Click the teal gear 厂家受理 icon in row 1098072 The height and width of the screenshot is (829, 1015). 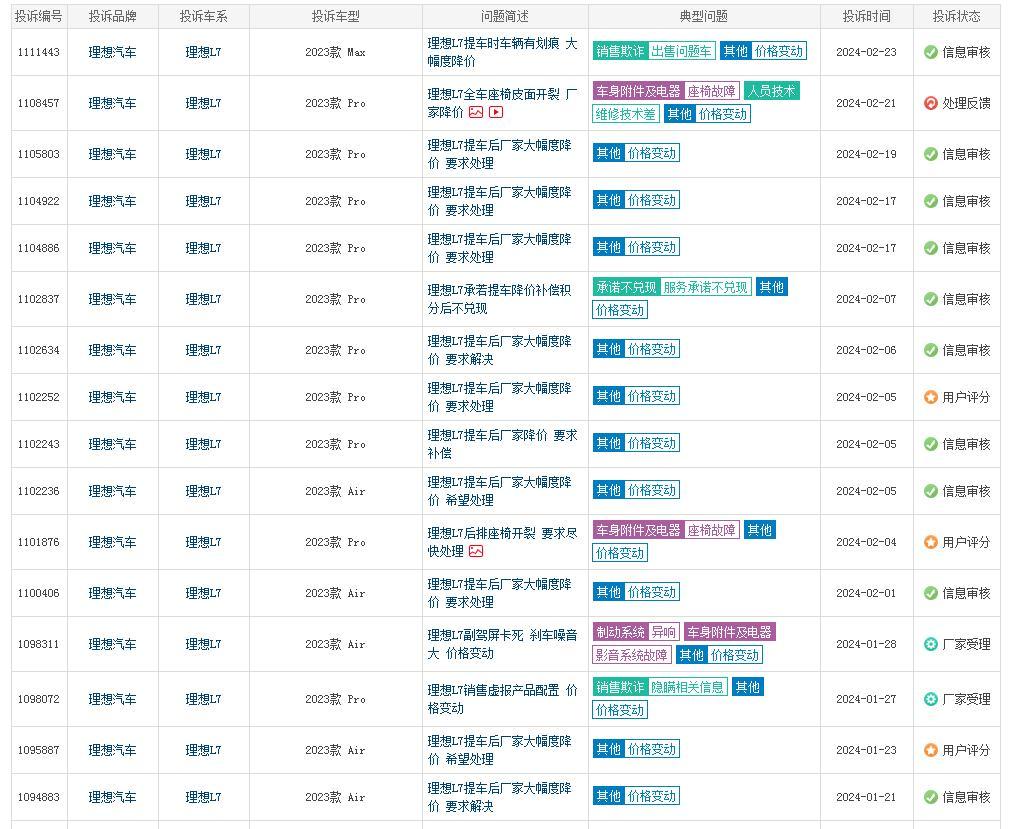931,699
